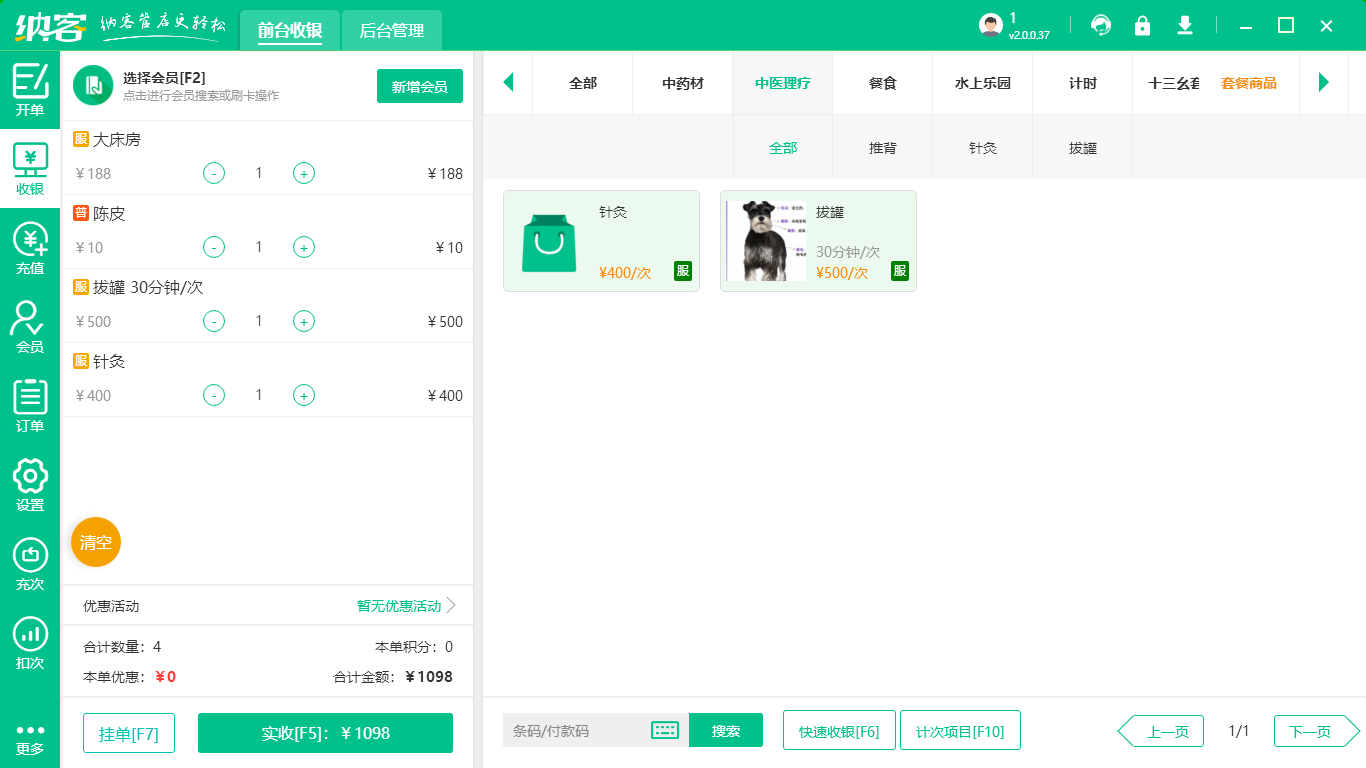Click the lock screen icon in the titlebar

click(1142, 25)
